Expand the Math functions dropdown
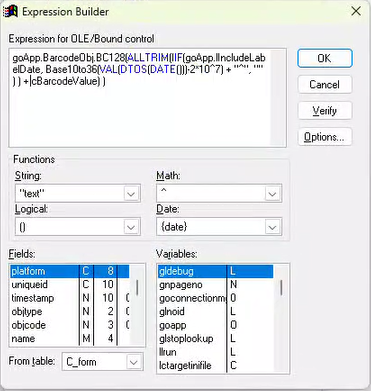Viewport: 371px width, 391px height. [272, 193]
